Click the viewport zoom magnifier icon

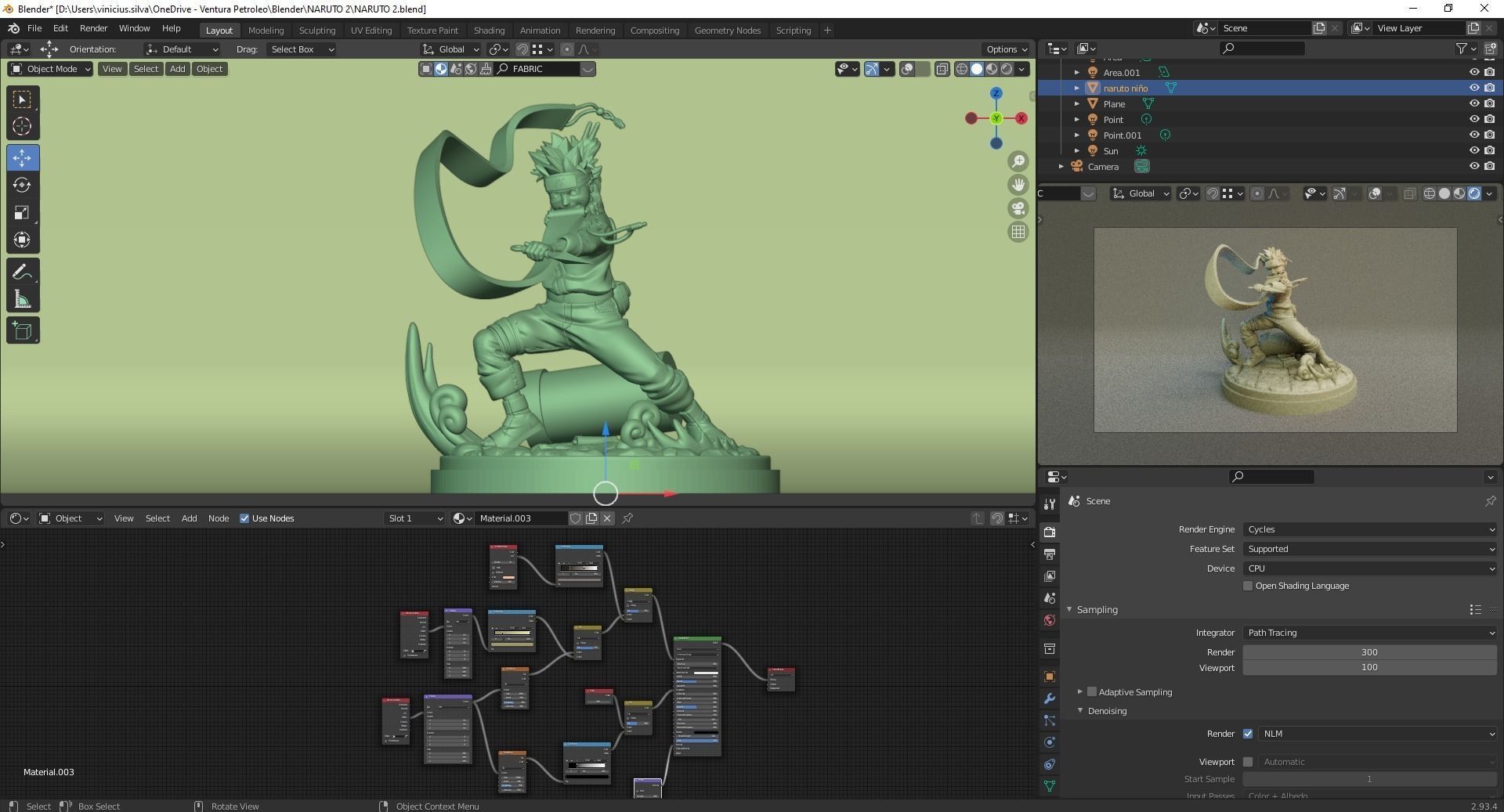(x=1018, y=161)
